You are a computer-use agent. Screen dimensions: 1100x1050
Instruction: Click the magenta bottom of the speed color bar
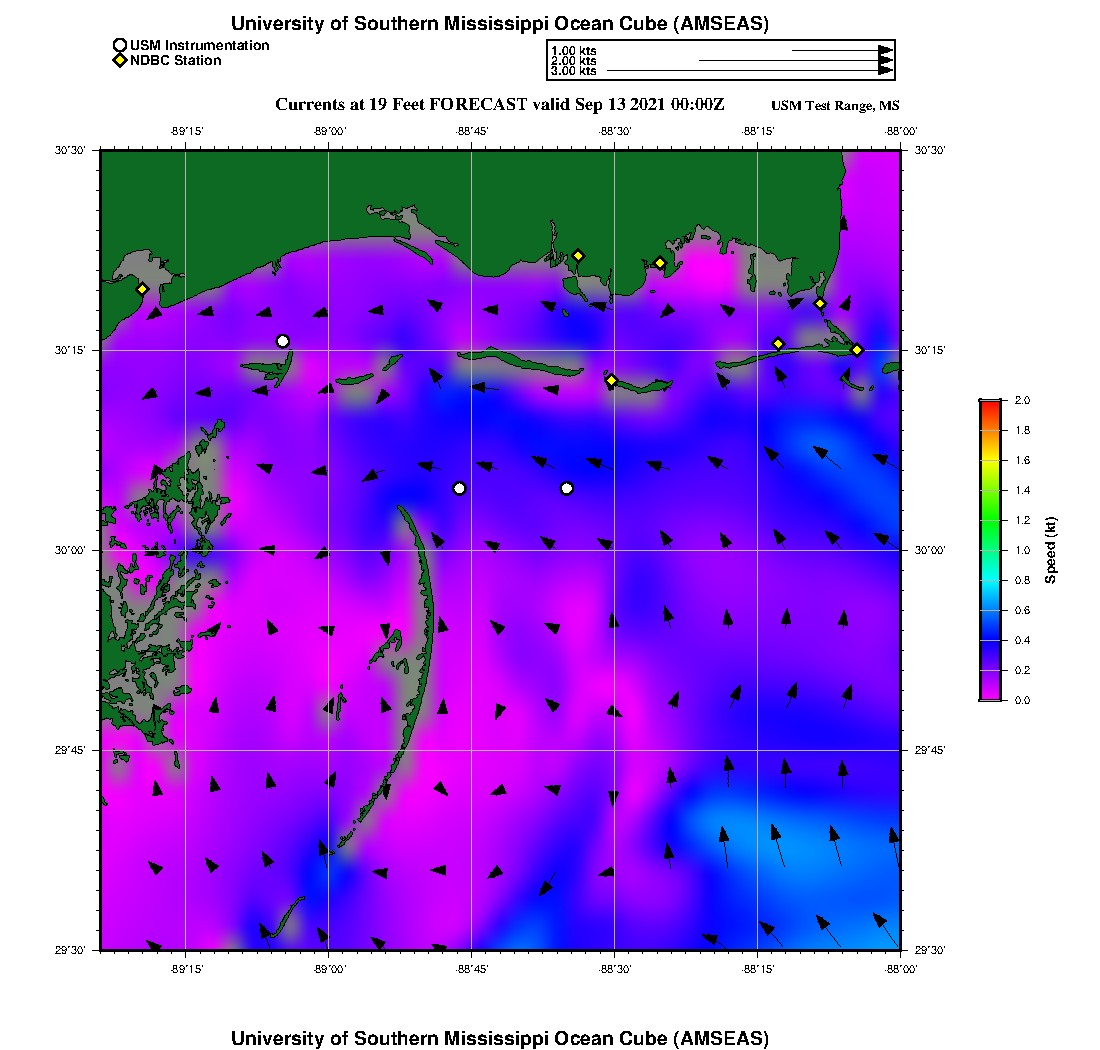pyautogui.click(x=990, y=695)
